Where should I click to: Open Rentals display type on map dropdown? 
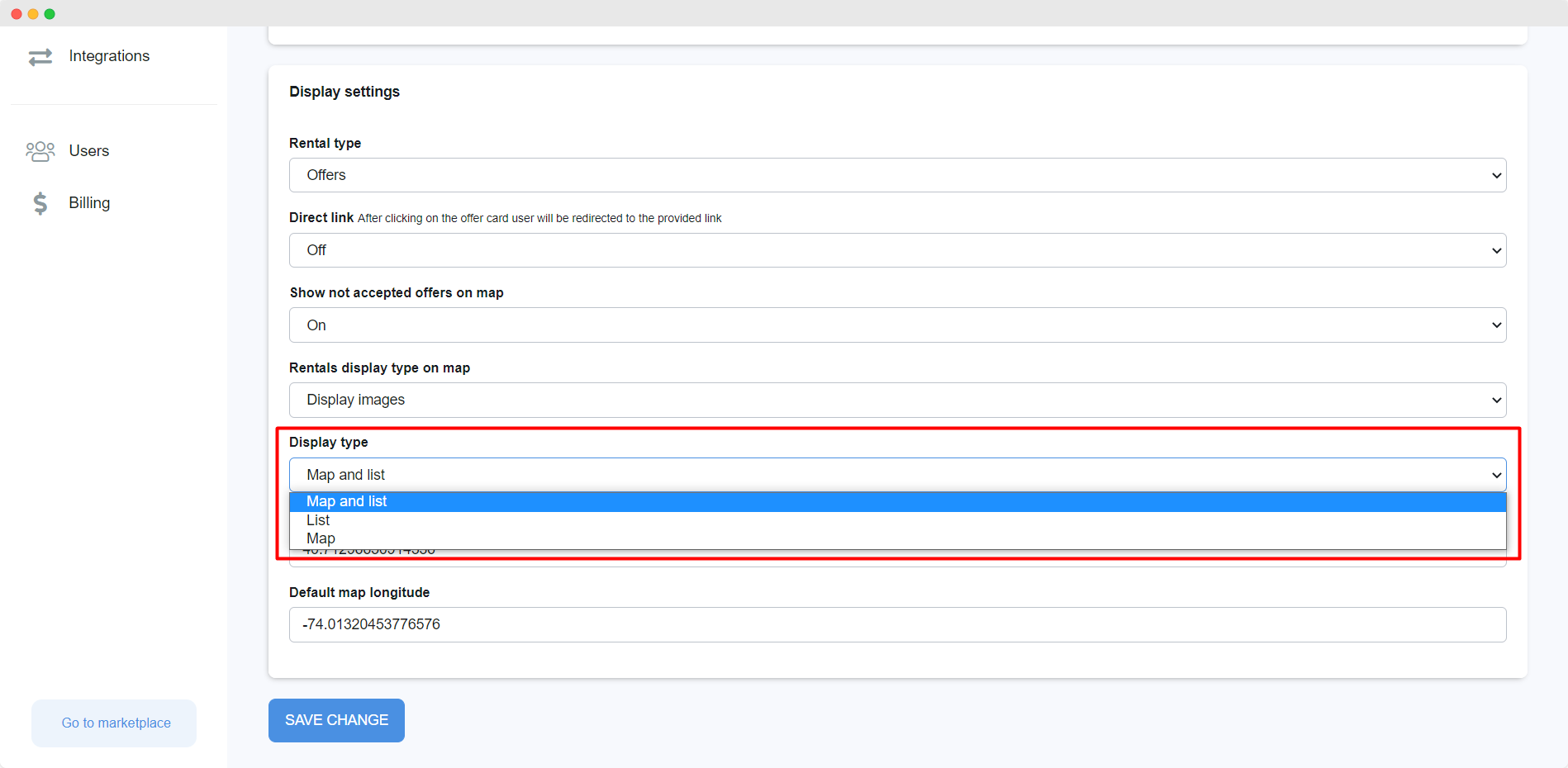[897, 400]
